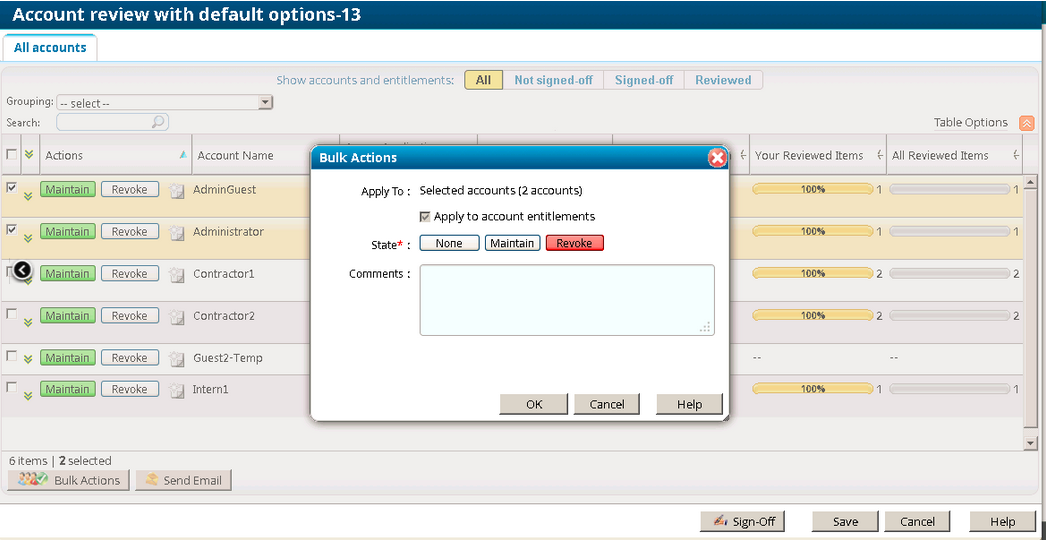This screenshot has width=1046, height=540.
Task: Click the note icon beside Contractor2
Action: pos(177,317)
